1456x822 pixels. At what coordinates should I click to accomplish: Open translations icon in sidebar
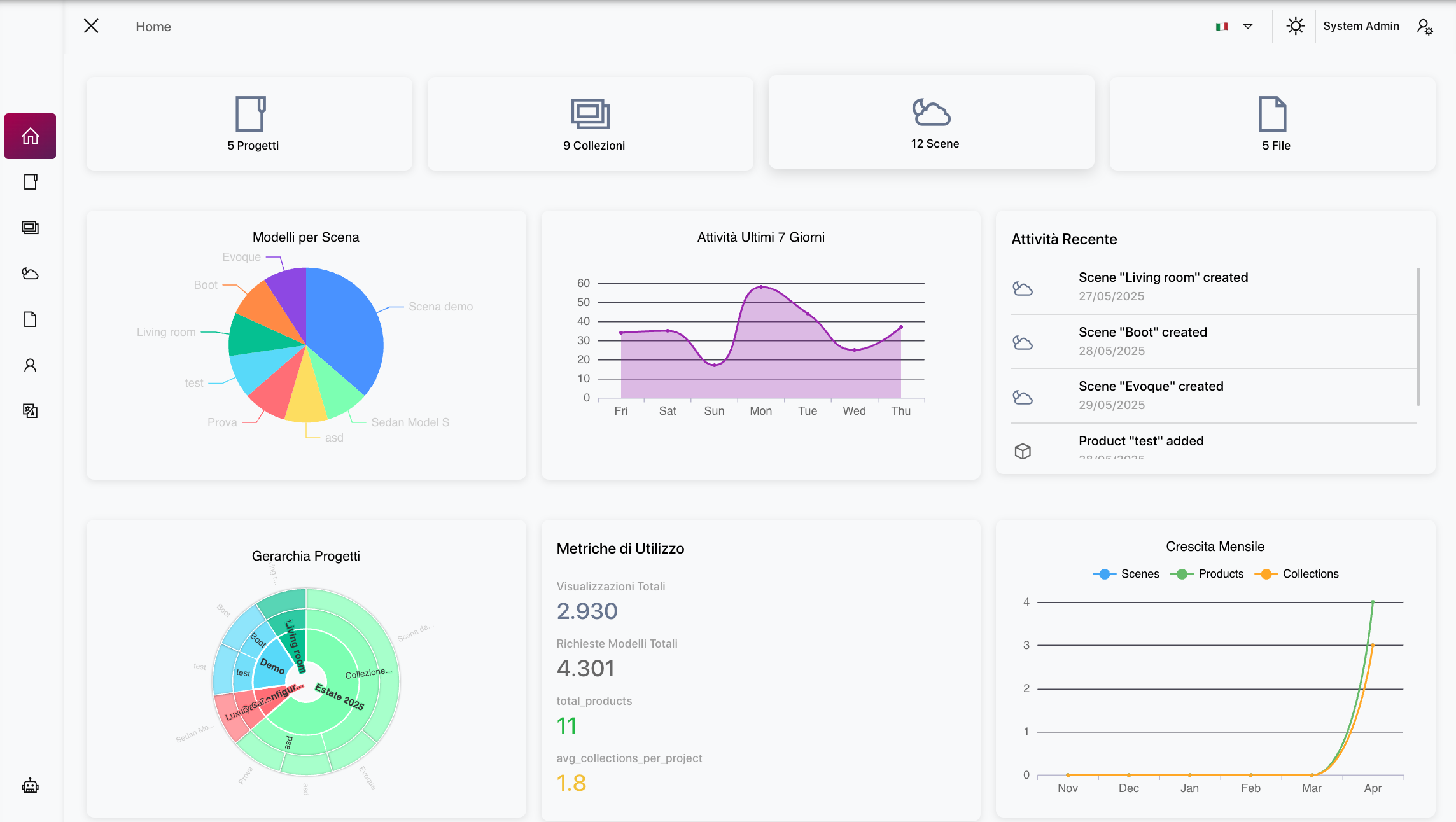30,411
